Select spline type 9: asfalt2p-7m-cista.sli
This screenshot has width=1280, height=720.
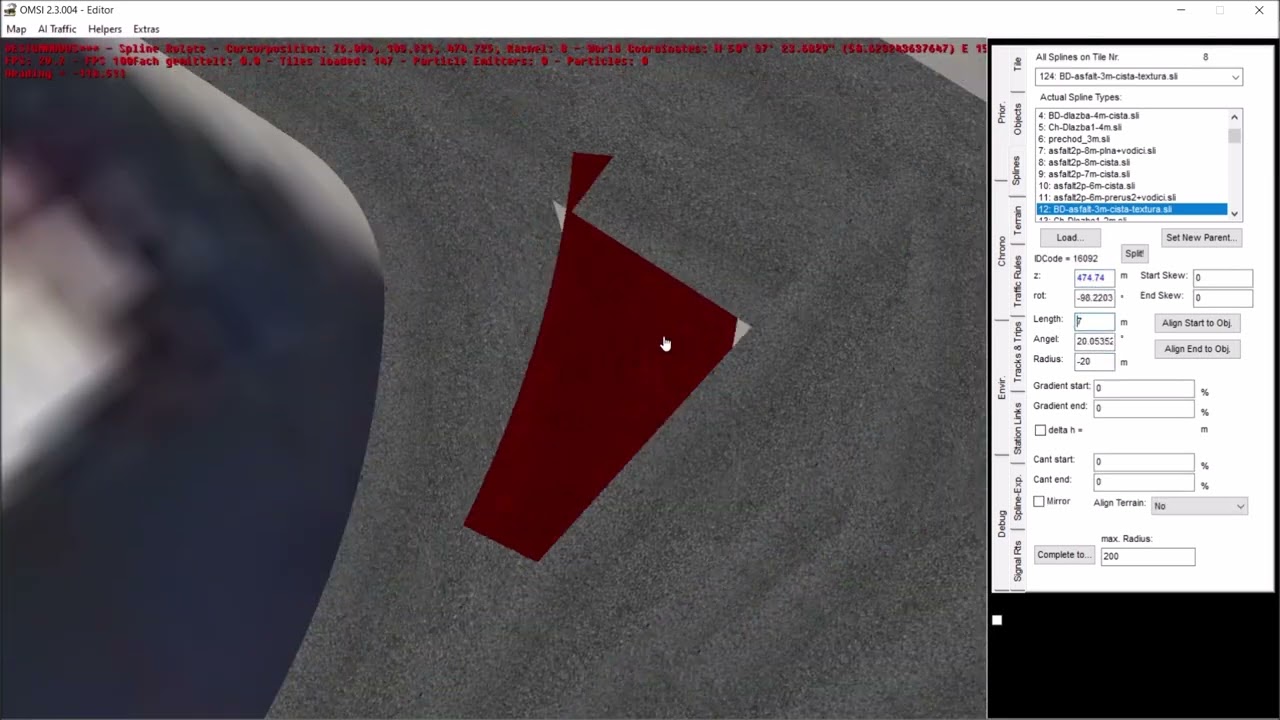(x=1131, y=174)
